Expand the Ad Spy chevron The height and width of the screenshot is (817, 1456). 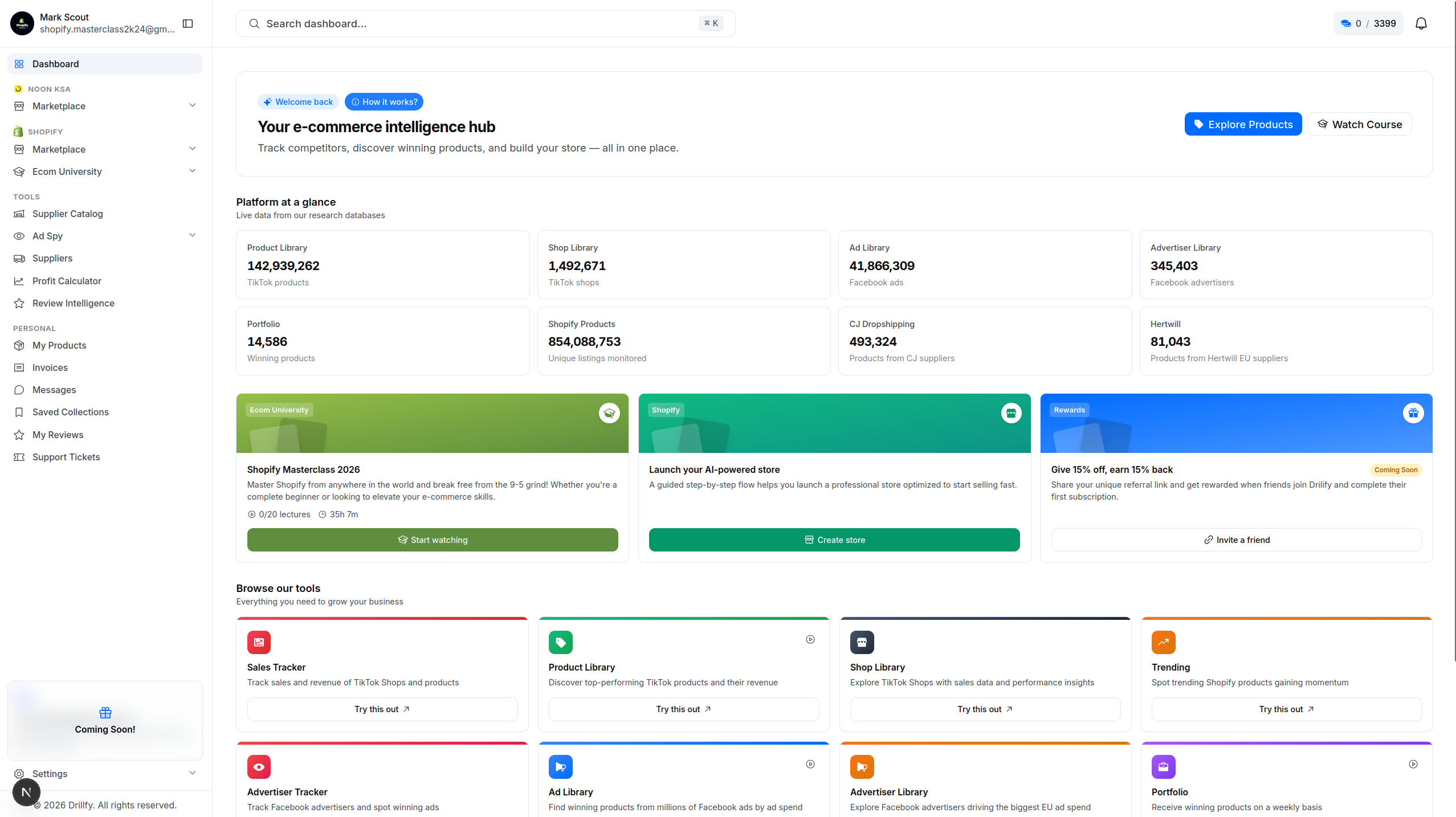(192, 235)
